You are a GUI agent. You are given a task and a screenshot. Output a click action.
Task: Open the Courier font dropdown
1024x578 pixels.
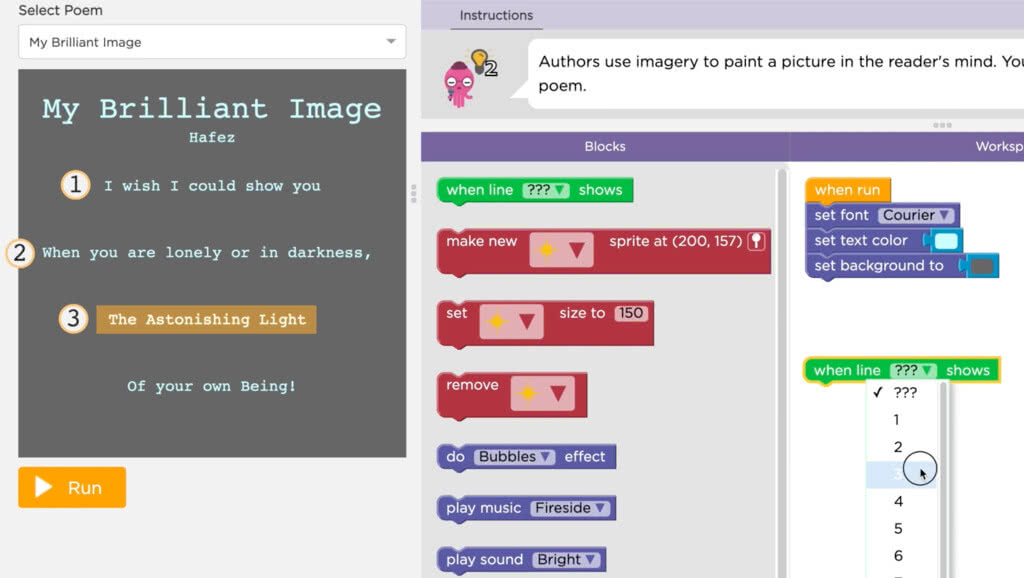pyautogui.click(x=916, y=215)
